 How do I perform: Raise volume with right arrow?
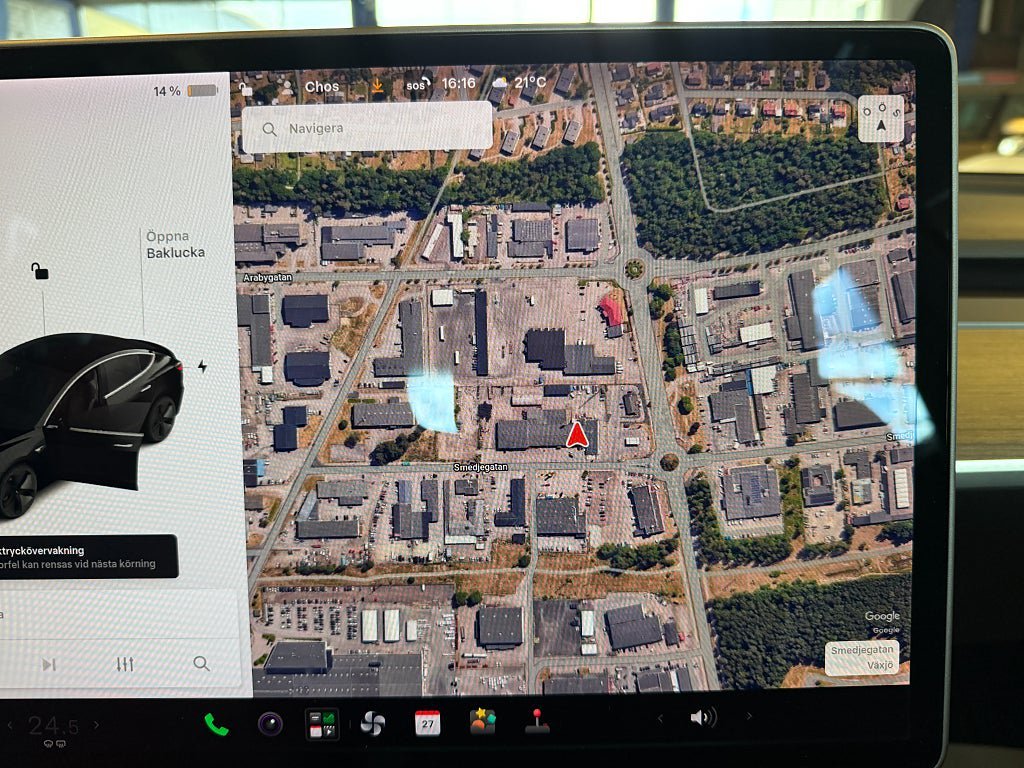point(749,716)
